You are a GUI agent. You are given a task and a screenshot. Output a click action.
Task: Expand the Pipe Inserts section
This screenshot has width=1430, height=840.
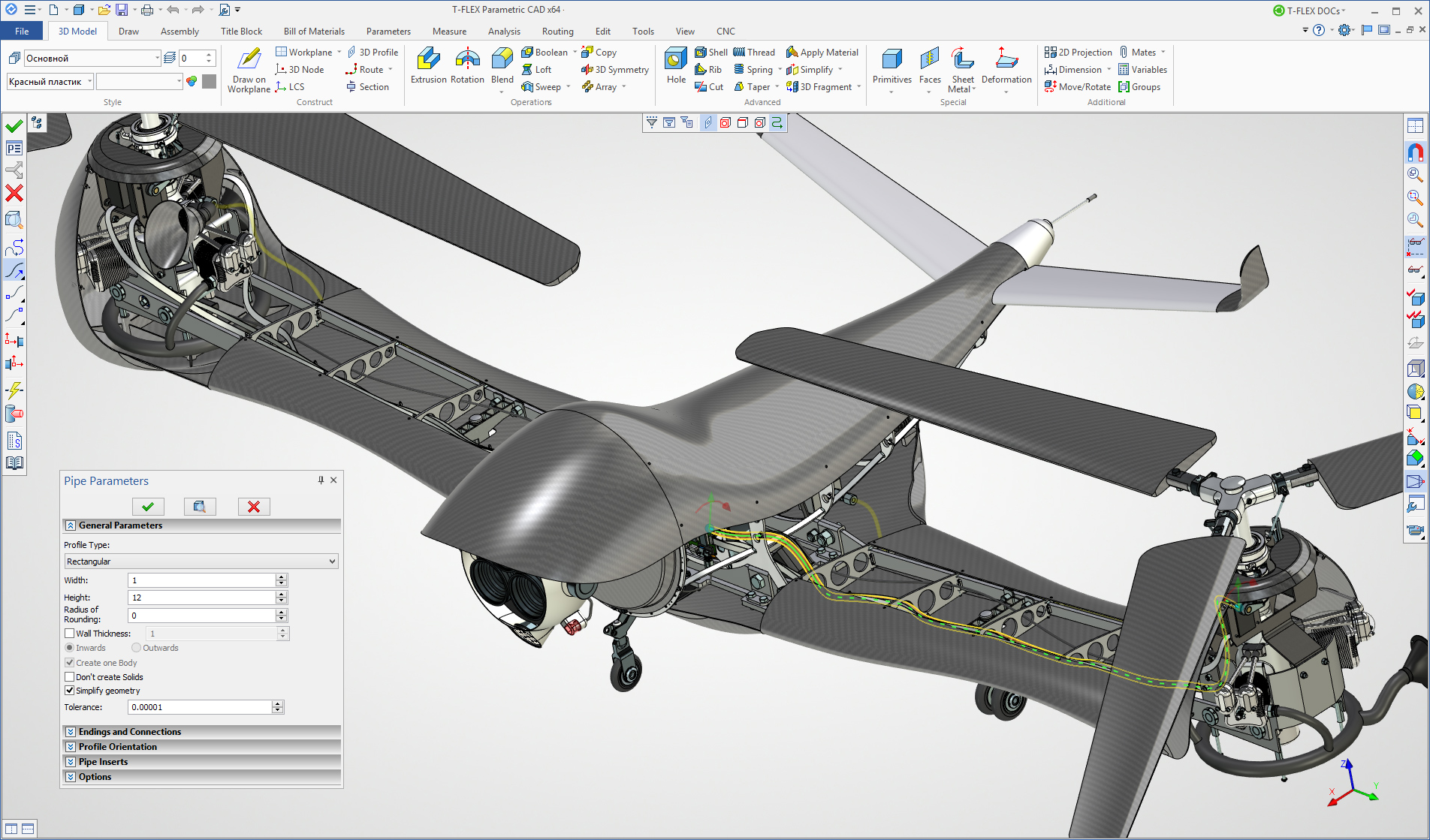click(201, 762)
